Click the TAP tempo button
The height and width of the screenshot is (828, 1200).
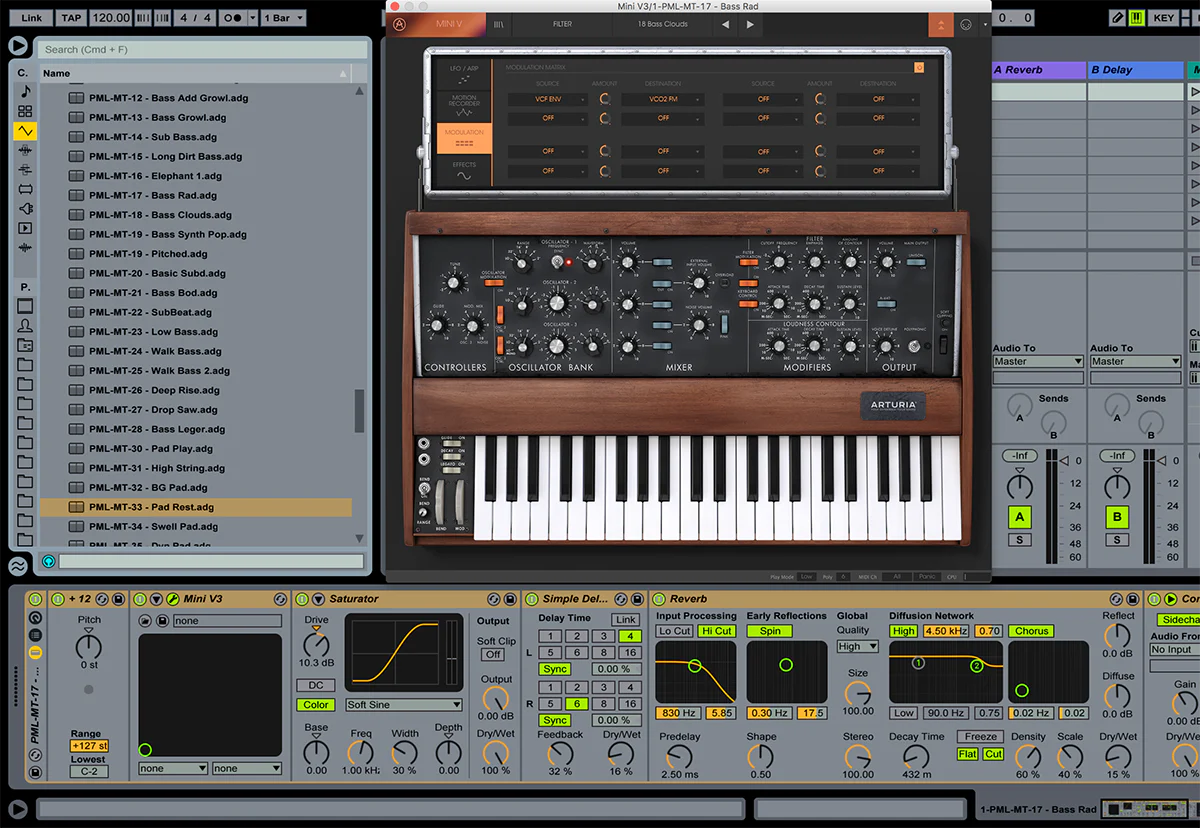(x=70, y=18)
